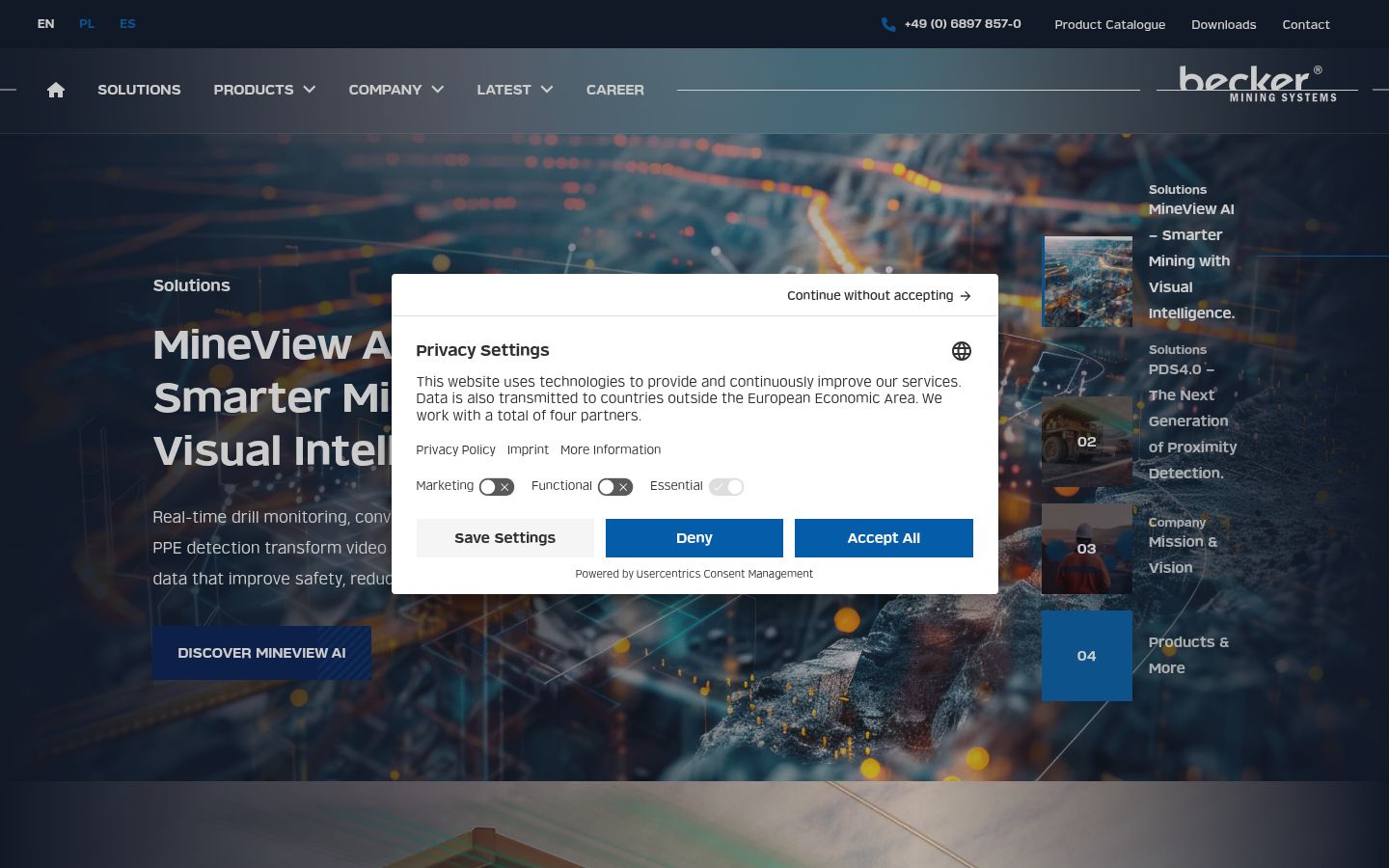Viewport: 1389px width, 868px height.
Task: Expand the Products dropdown menu
Action: [264, 90]
